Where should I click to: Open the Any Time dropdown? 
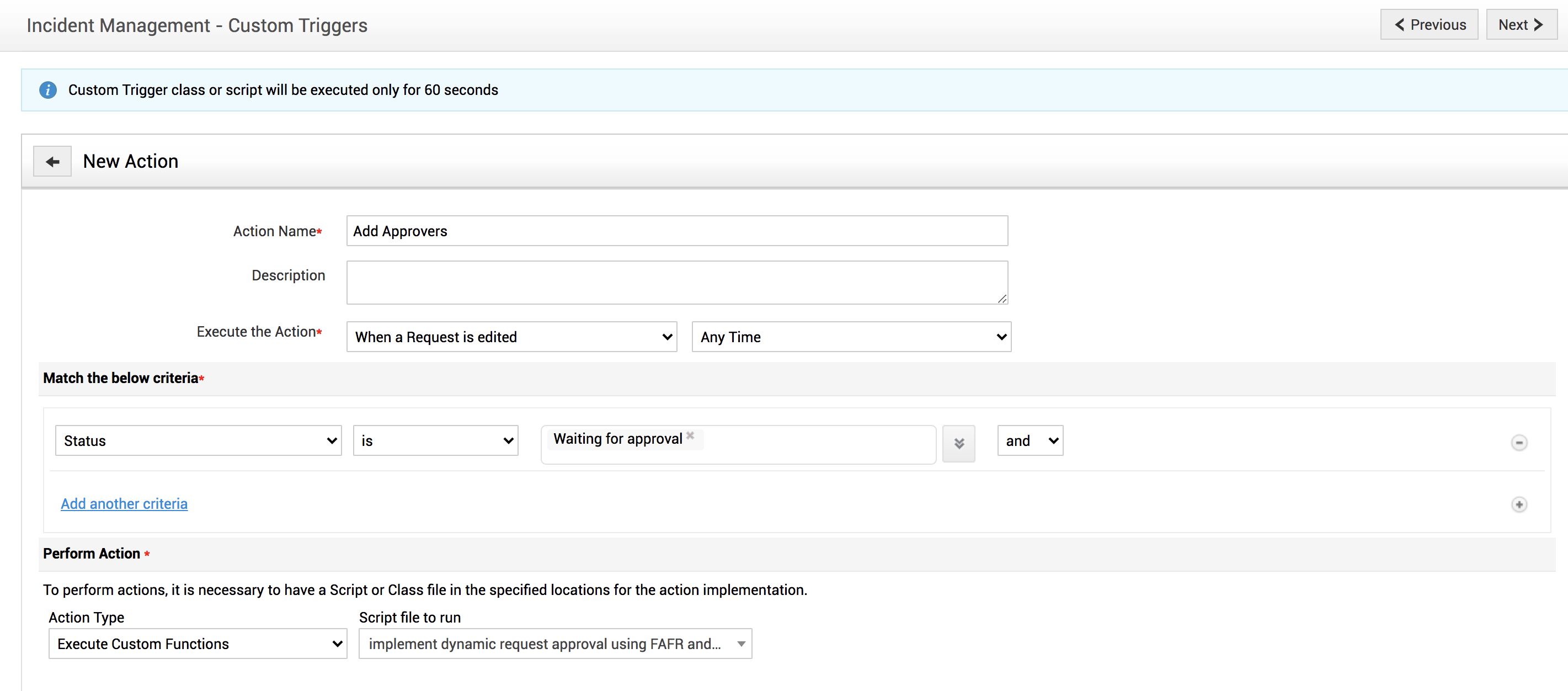pos(851,337)
